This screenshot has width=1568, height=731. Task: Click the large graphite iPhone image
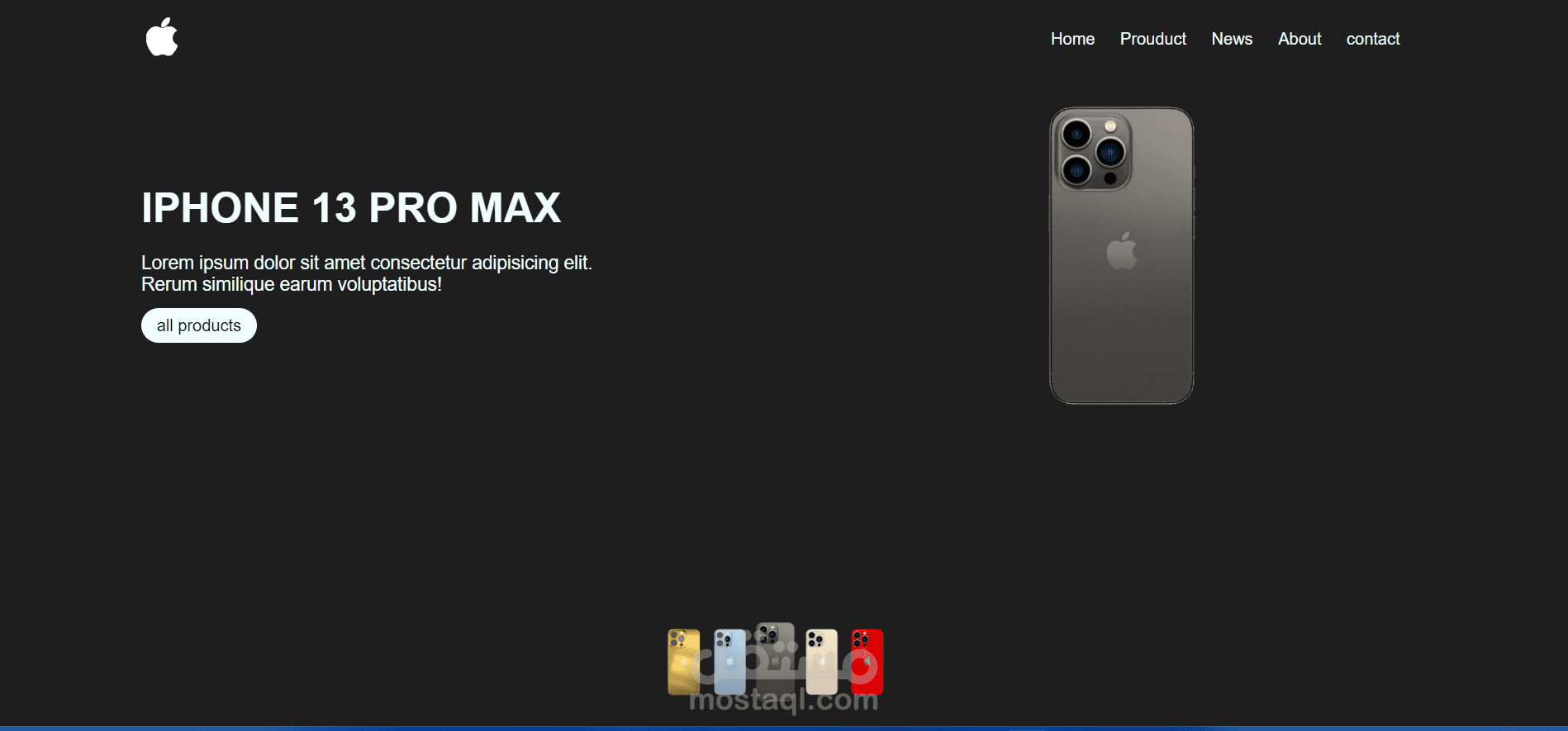[1121, 255]
